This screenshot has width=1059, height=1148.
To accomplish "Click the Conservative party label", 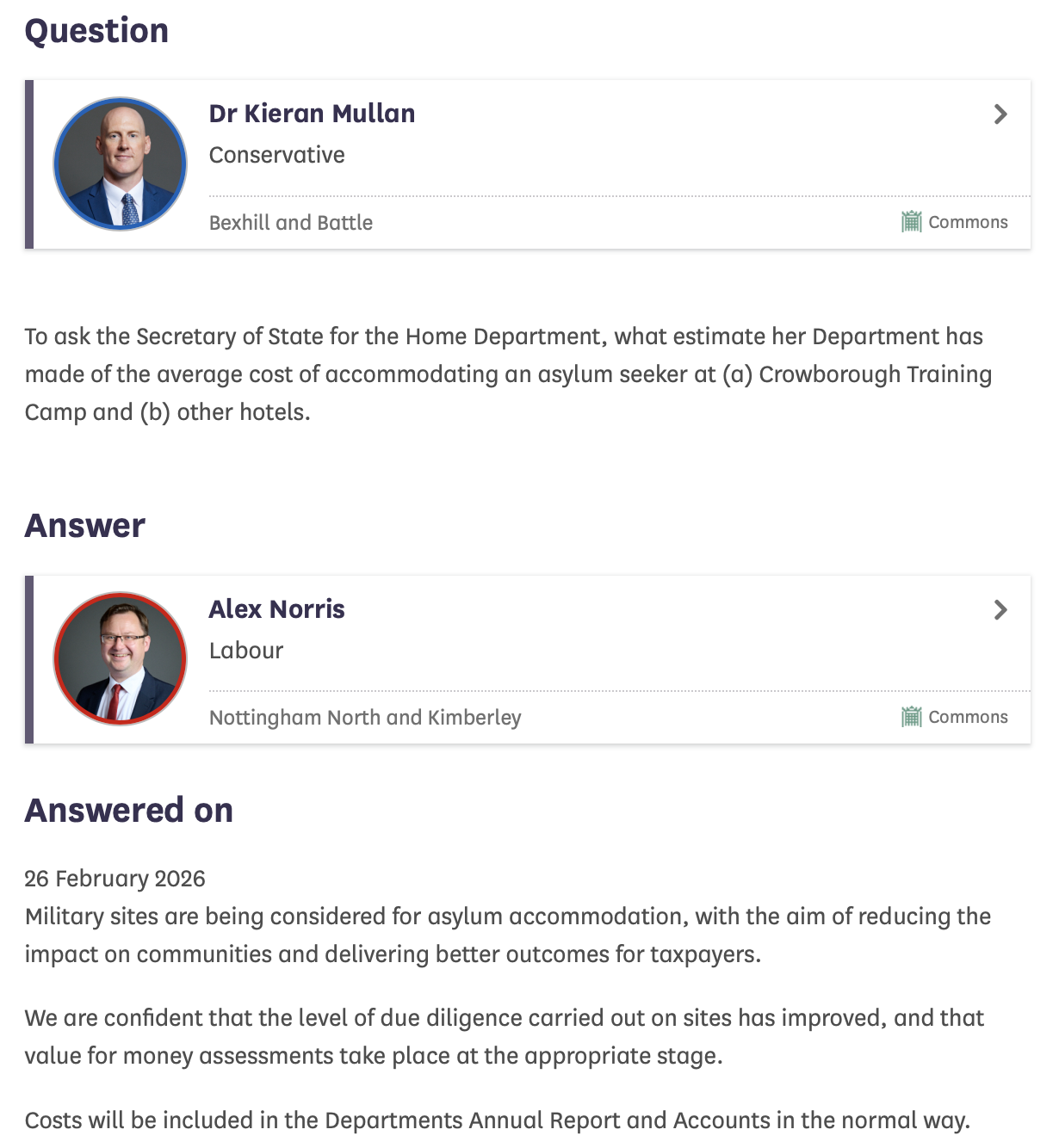I will click(x=276, y=155).
